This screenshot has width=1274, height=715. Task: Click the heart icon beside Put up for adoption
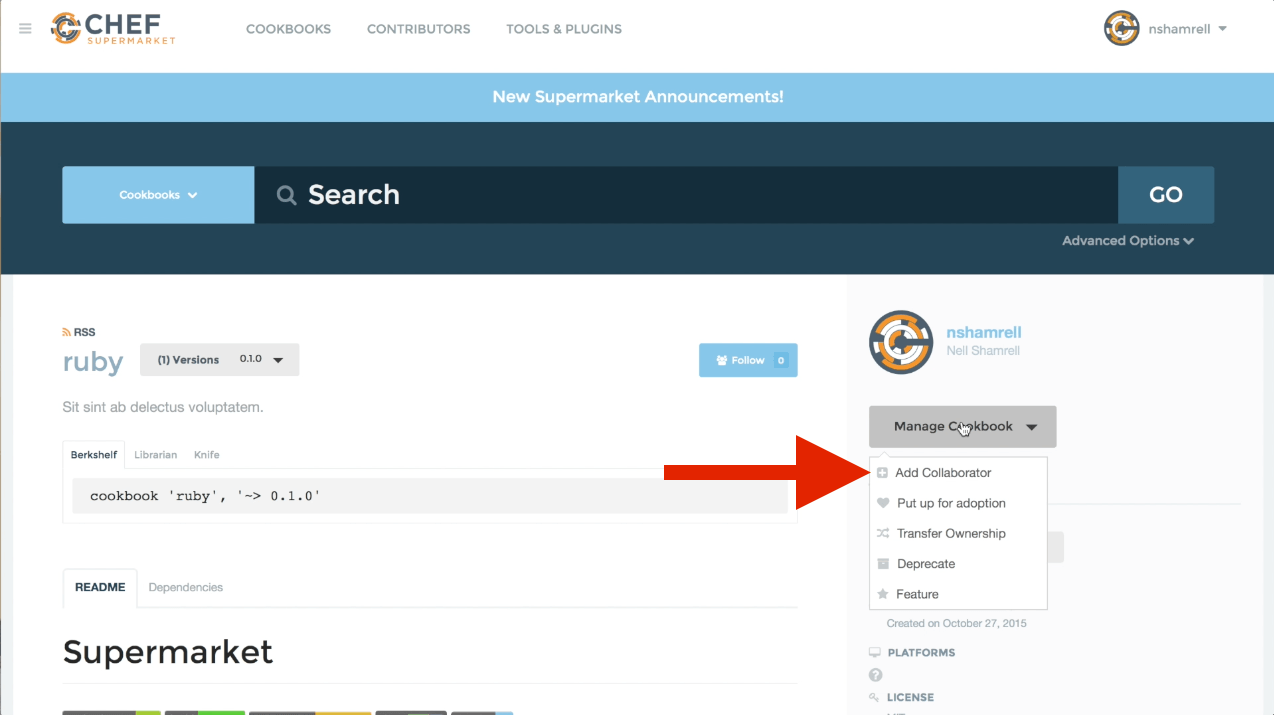883,503
